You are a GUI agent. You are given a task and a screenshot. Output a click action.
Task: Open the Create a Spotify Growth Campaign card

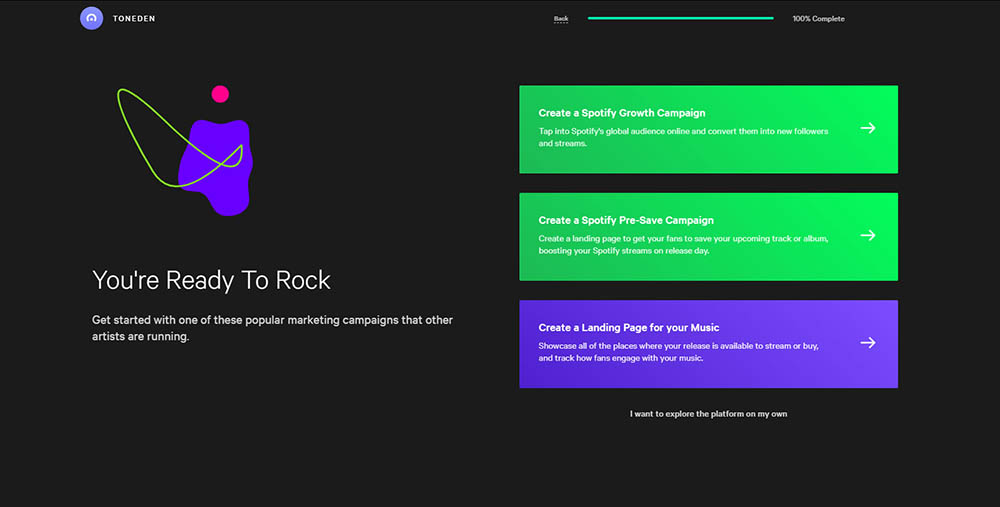point(709,129)
